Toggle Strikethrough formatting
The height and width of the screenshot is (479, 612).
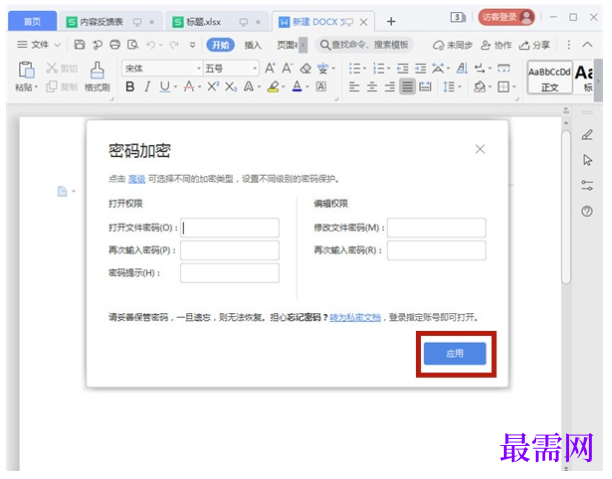189,87
